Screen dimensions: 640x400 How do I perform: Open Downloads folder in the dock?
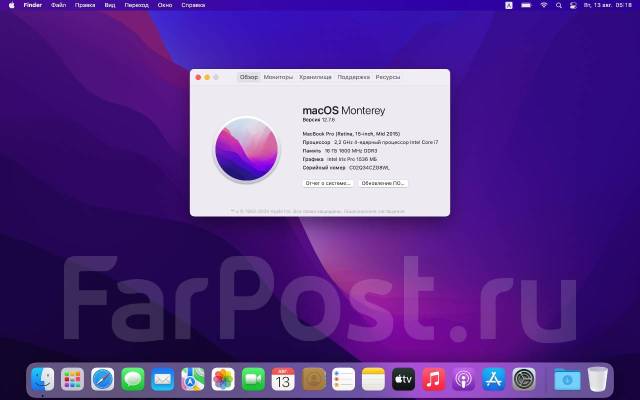567,379
